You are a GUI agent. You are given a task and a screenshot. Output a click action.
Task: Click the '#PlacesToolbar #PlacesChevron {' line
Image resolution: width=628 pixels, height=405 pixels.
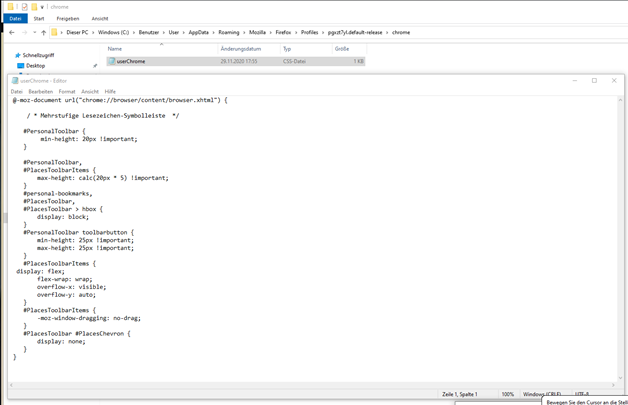(77, 334)
